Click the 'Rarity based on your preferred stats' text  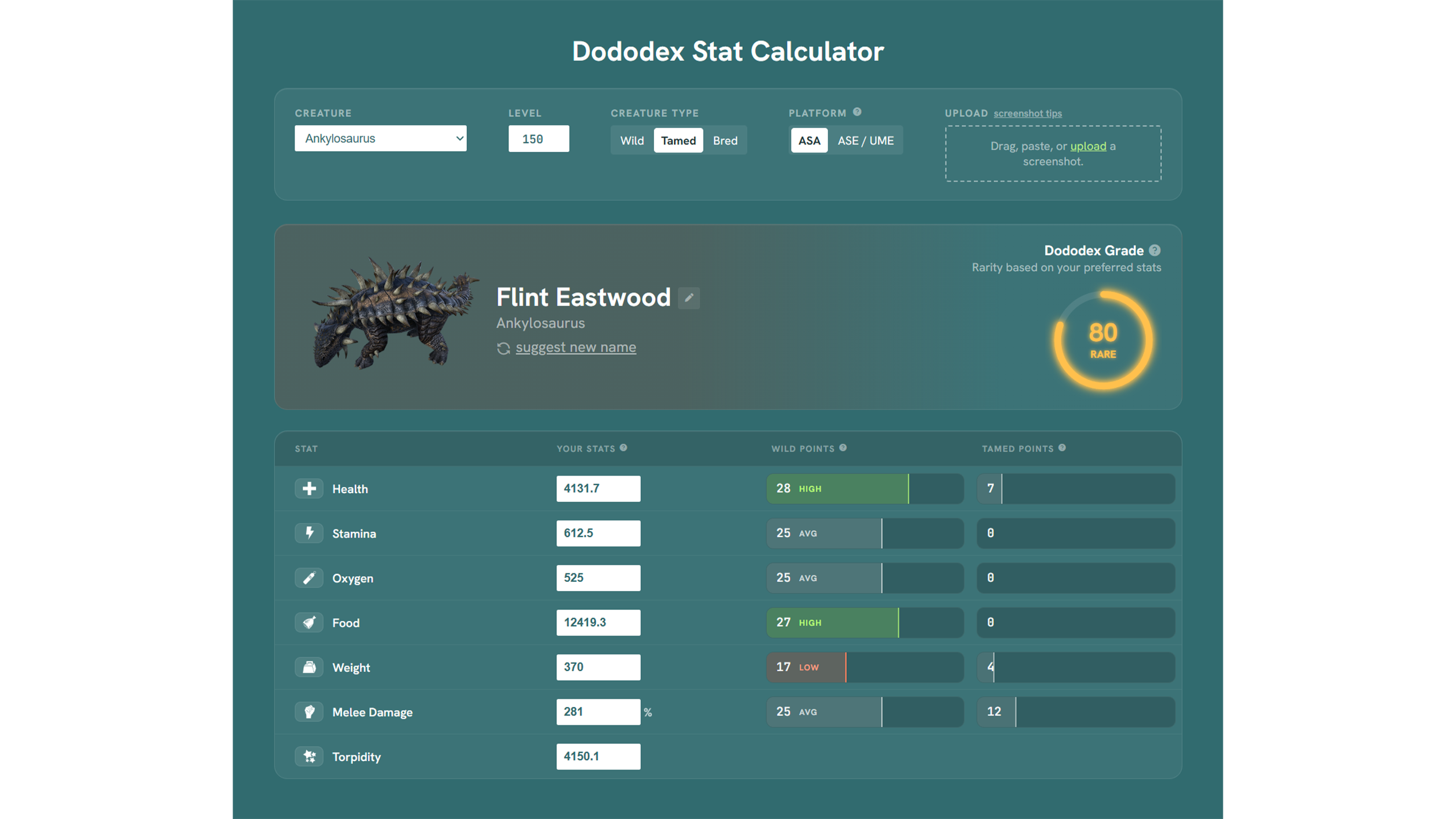pos(1066,268)
